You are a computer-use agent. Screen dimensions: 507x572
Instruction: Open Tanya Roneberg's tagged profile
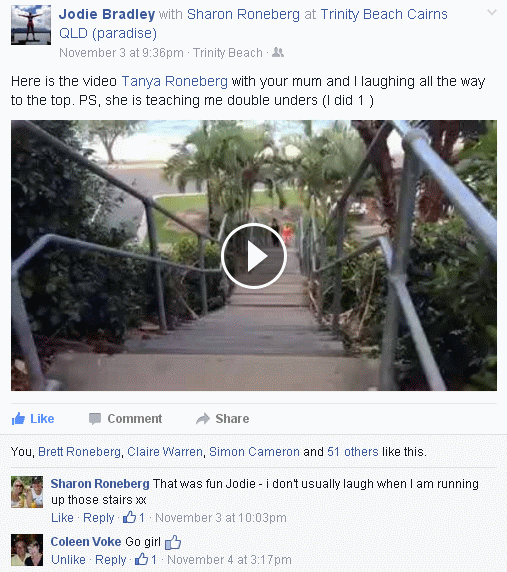pos(174,81)
